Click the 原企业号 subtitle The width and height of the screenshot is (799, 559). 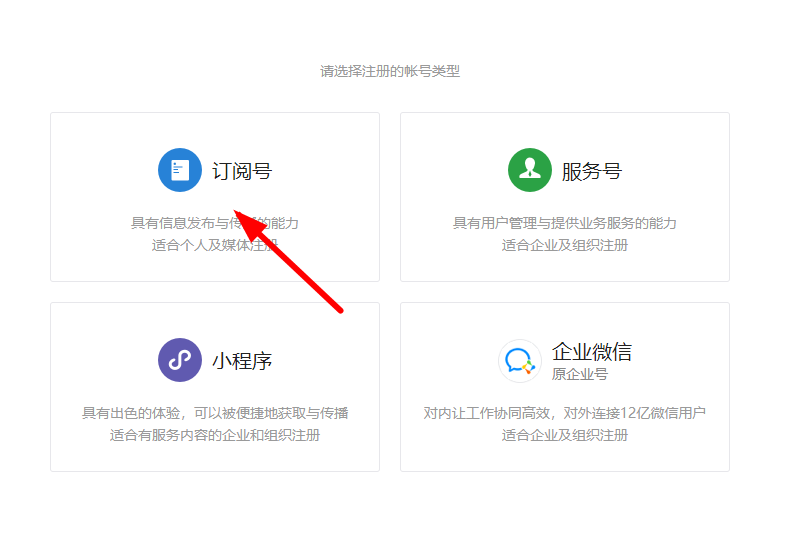(x=580, y=375)
